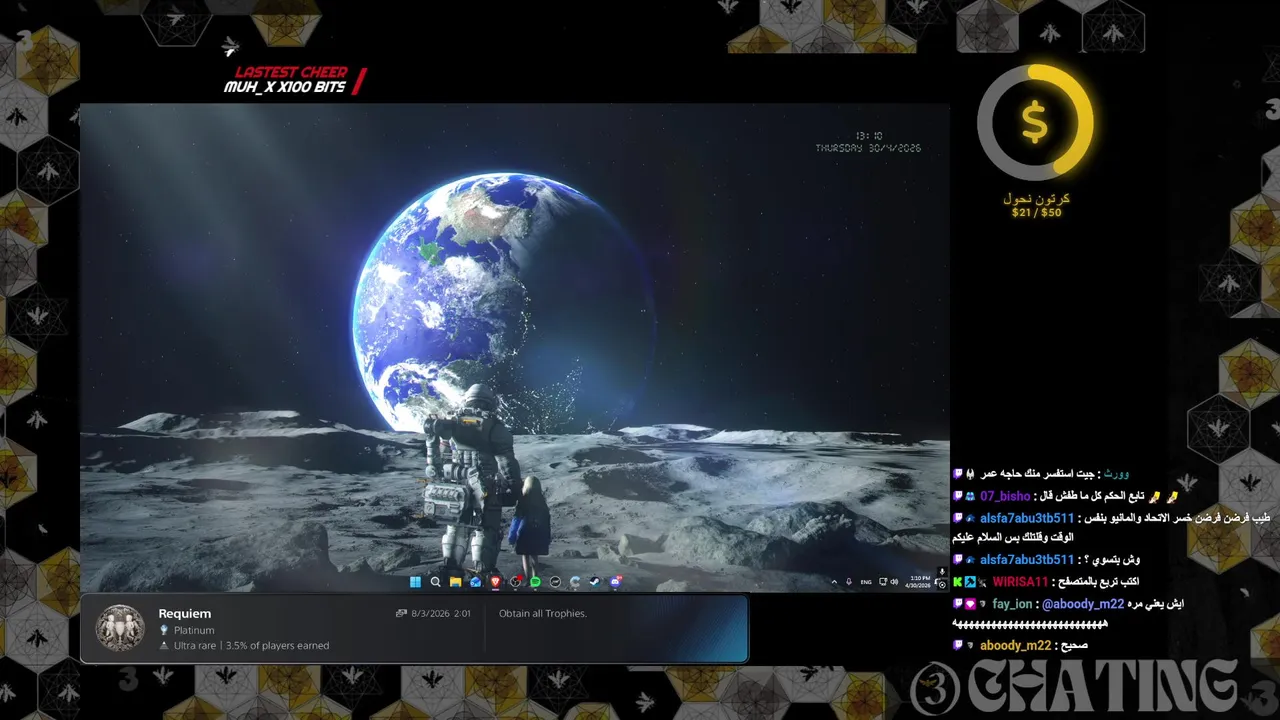Viewport: 1280px width, 720px height.
Task: Click the dollar donation goal ring
Action: point(1035,123)
